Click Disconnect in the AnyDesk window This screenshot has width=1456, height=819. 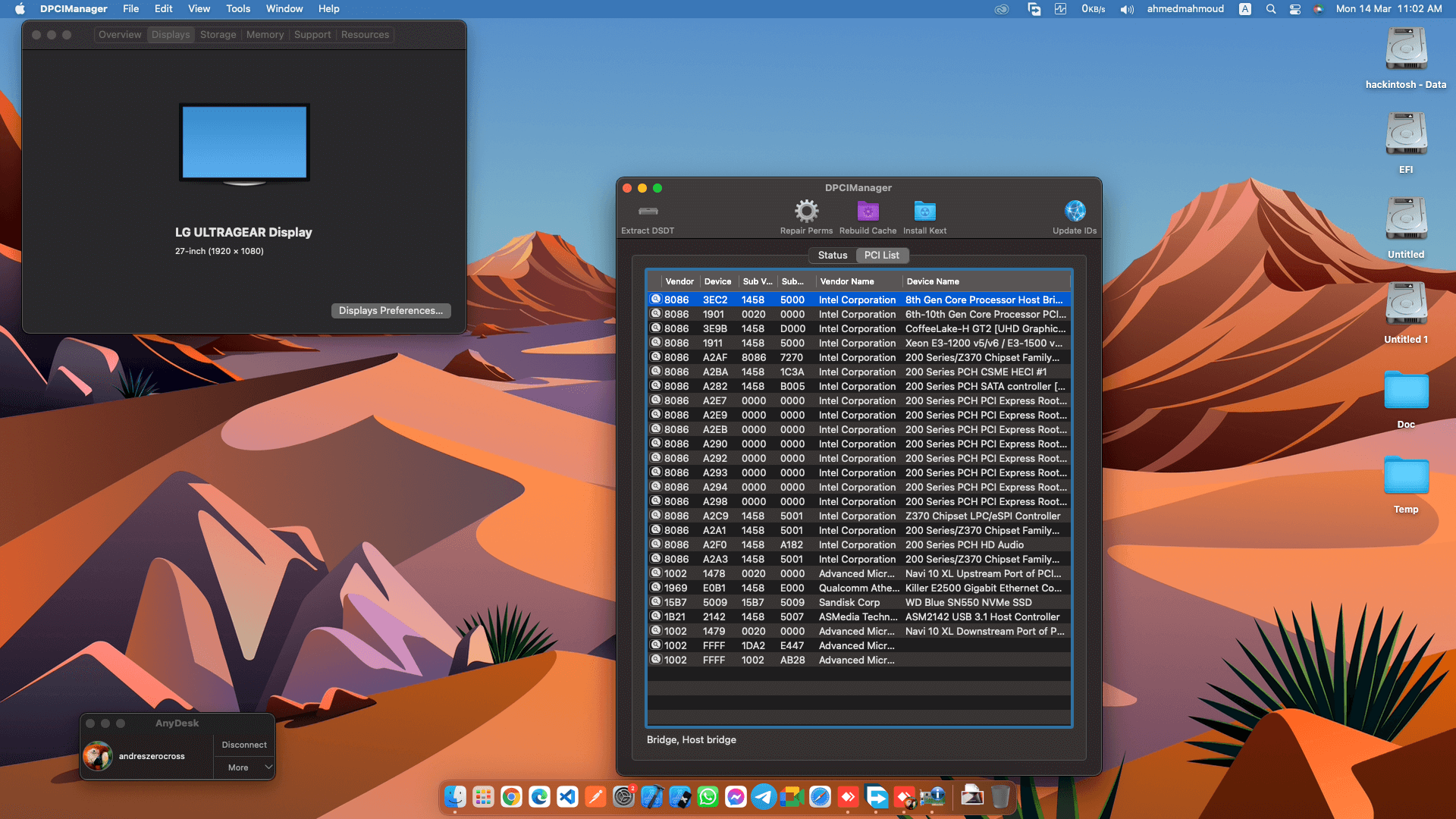pyautogui.click(x=244, y=745)
